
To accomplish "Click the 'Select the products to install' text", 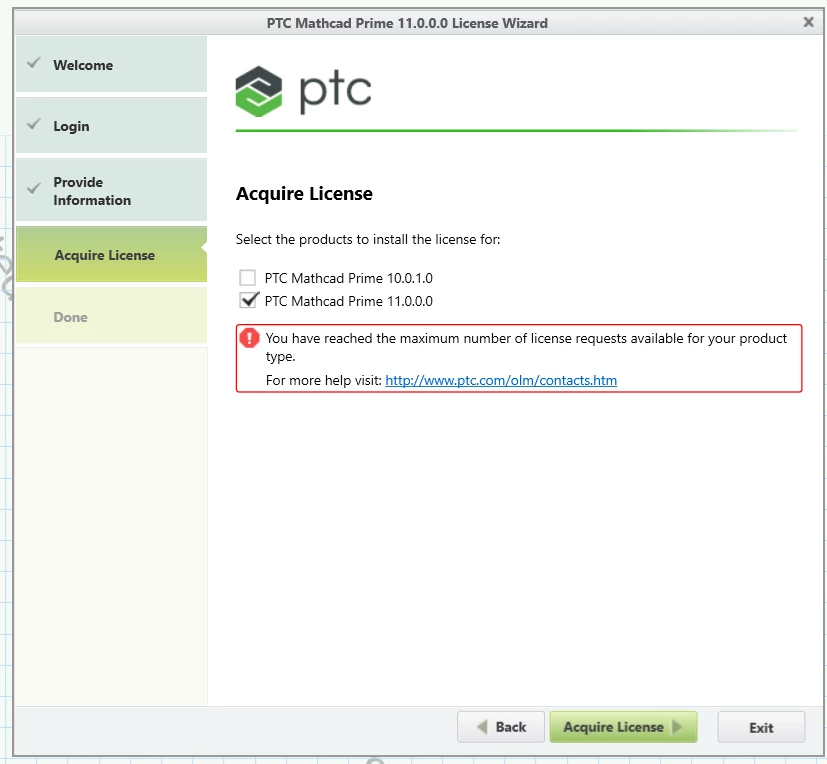I will [368, 239].
